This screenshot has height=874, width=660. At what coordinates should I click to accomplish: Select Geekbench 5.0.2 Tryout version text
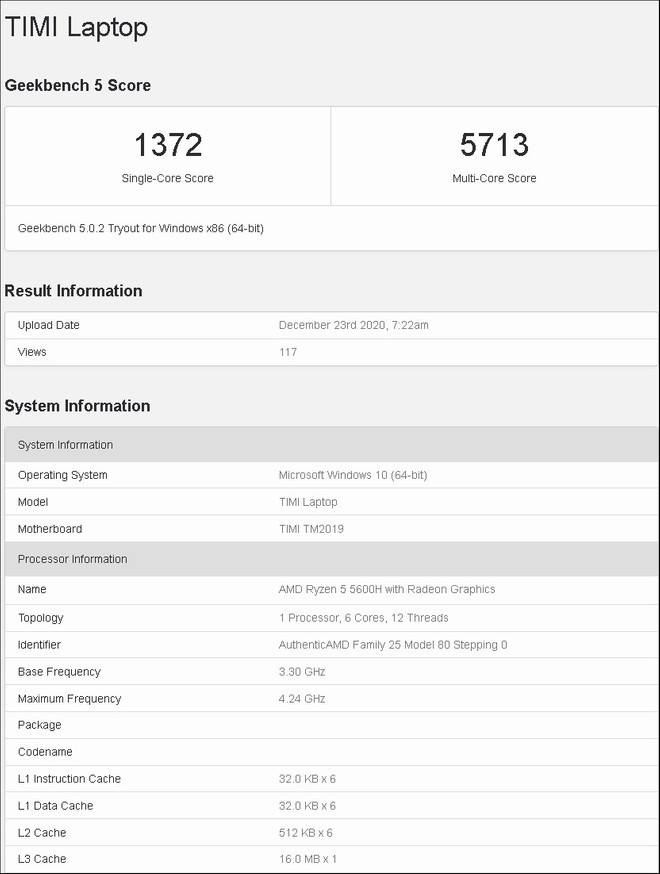pyautogui.click(x=140, y=228)
